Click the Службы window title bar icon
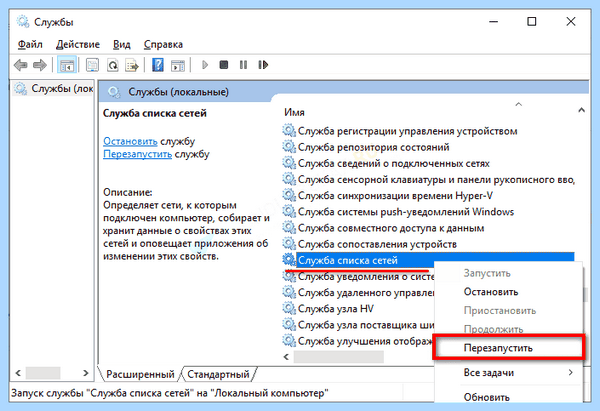Screen dimensions: 600x411 (23, 21)
